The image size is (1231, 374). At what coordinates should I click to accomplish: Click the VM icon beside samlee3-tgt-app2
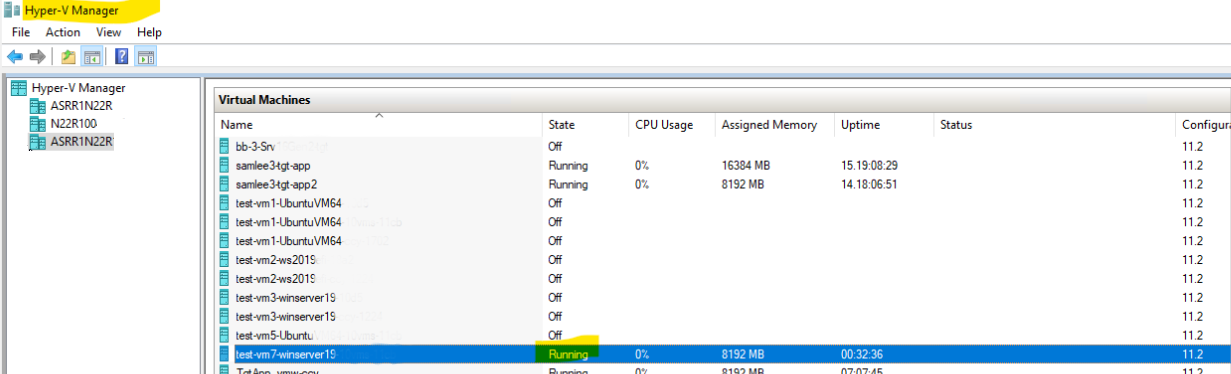(x=226, y=184)
